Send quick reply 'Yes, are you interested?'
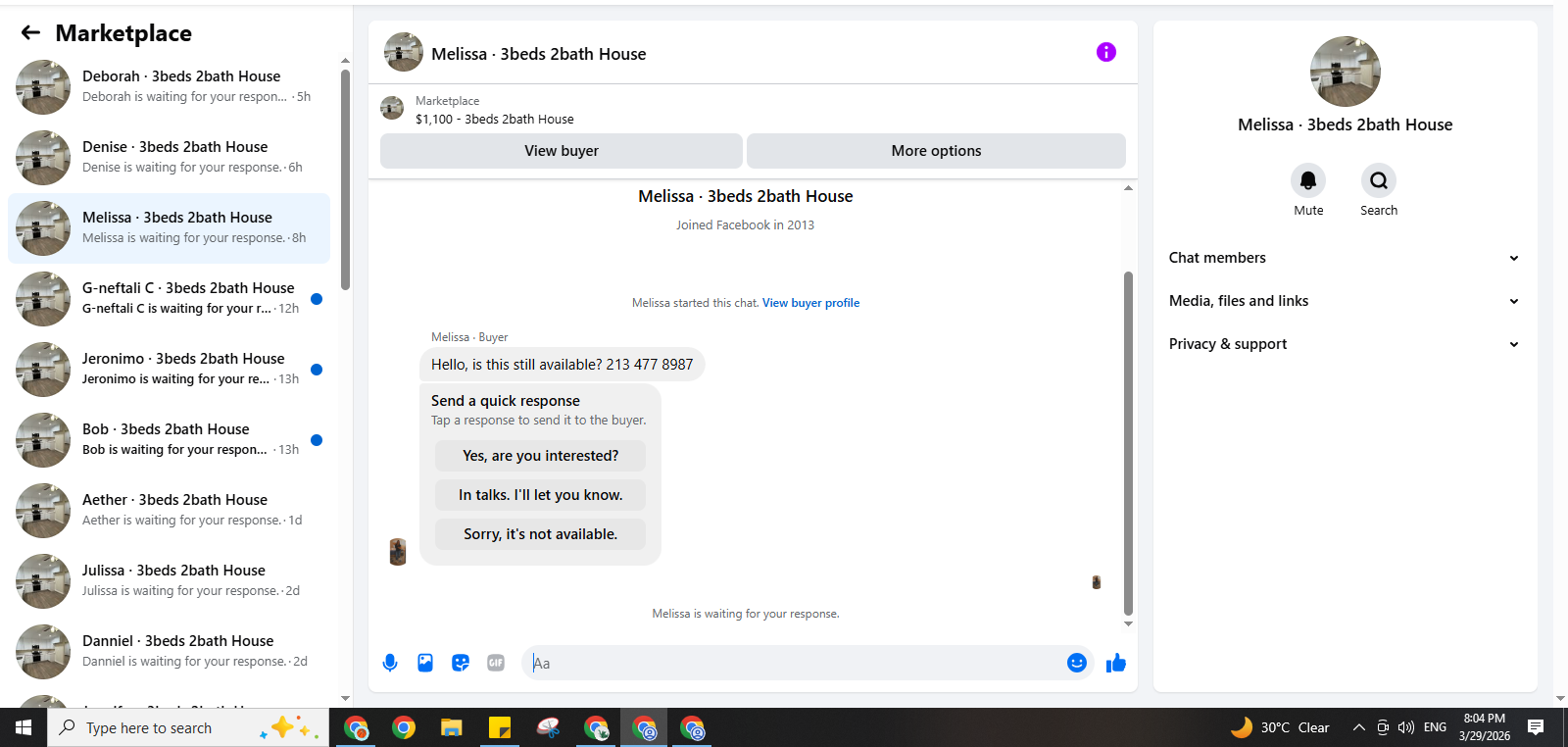 pos(541,456)
